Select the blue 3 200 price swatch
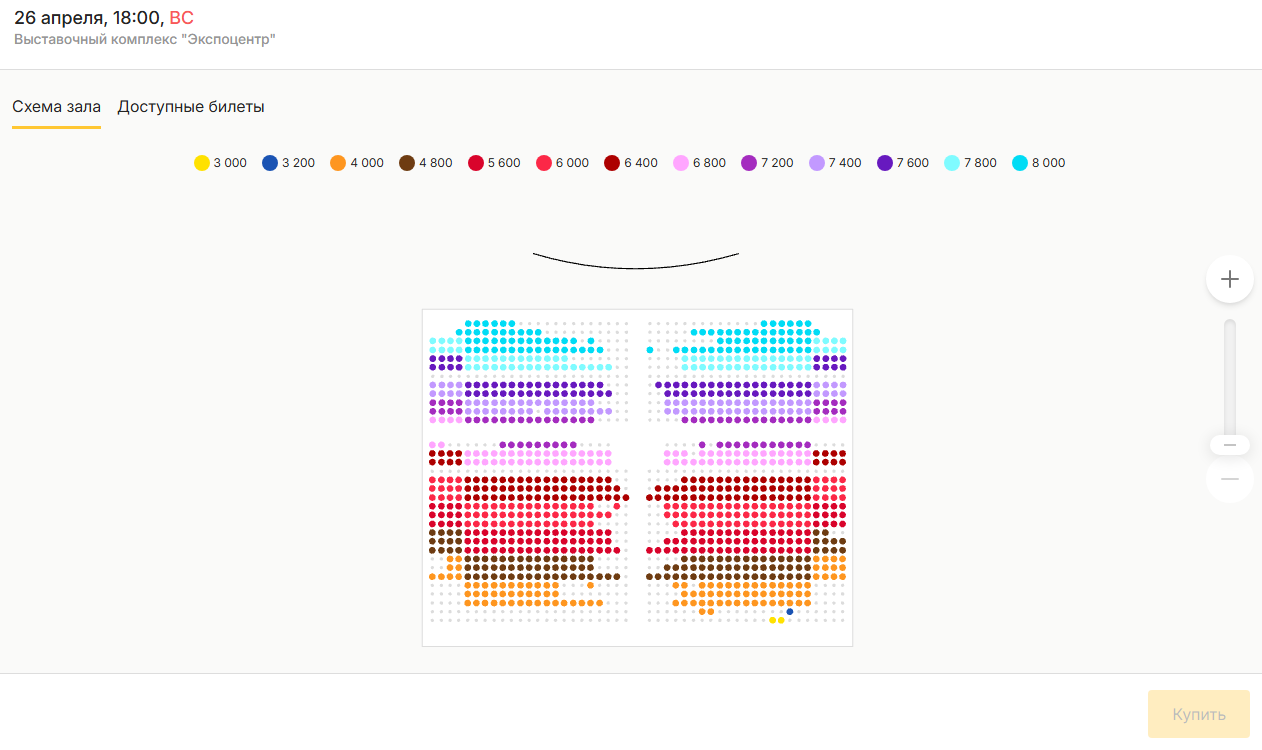Image resolution: width=1262 pixels, height=750 pixels. click(270, 163)
